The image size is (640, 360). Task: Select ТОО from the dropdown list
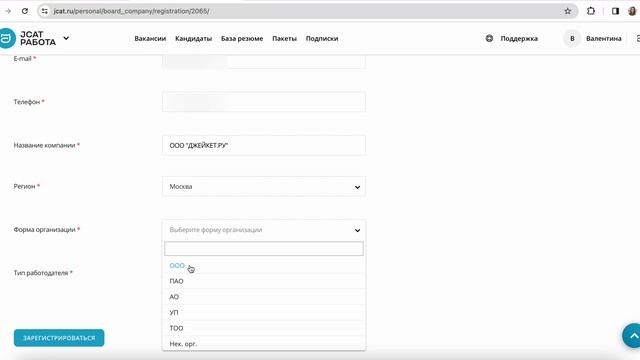264,328
